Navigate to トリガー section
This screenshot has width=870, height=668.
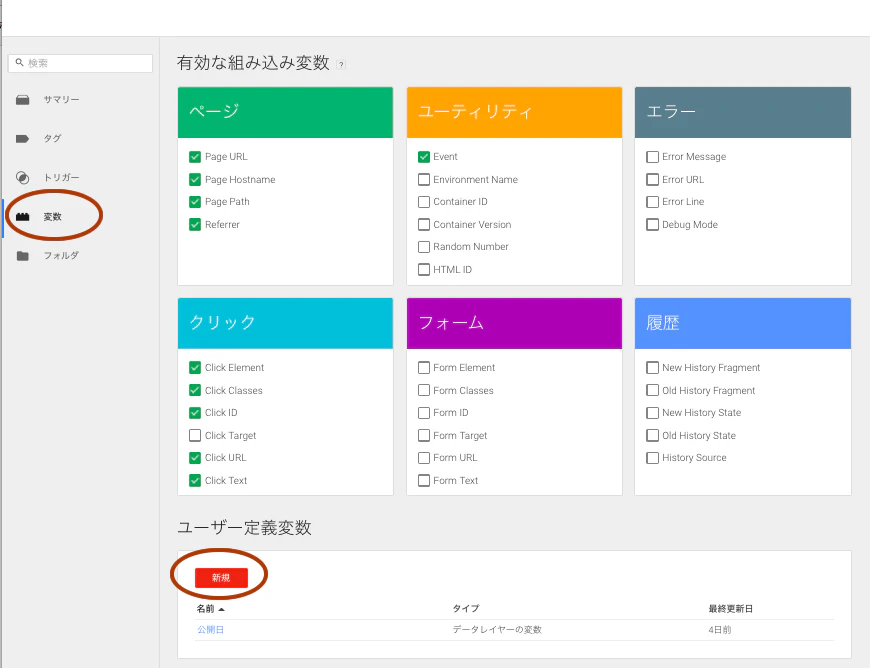[62, 178]
